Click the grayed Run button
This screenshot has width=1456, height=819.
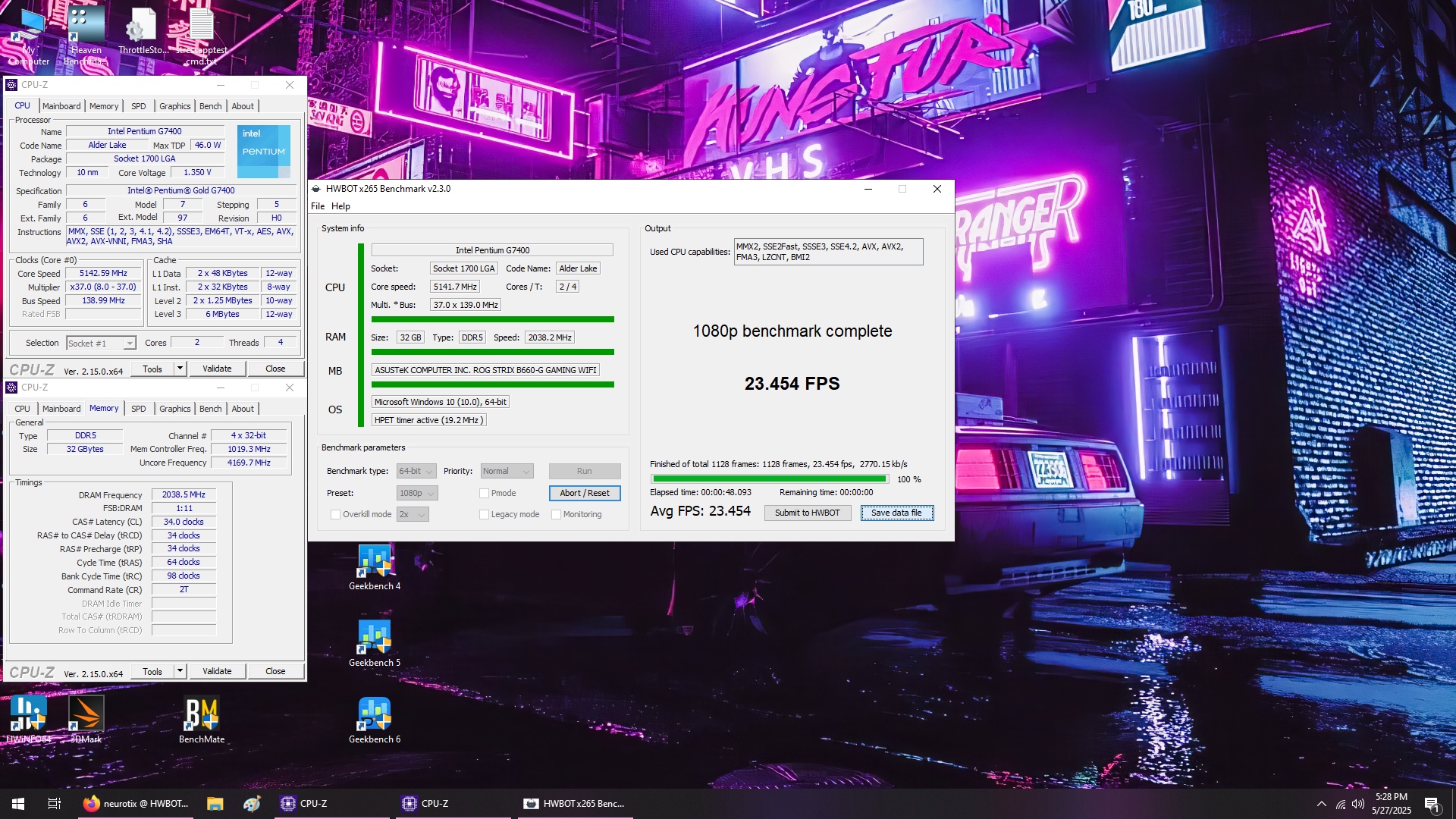click(x=585, y=471)
